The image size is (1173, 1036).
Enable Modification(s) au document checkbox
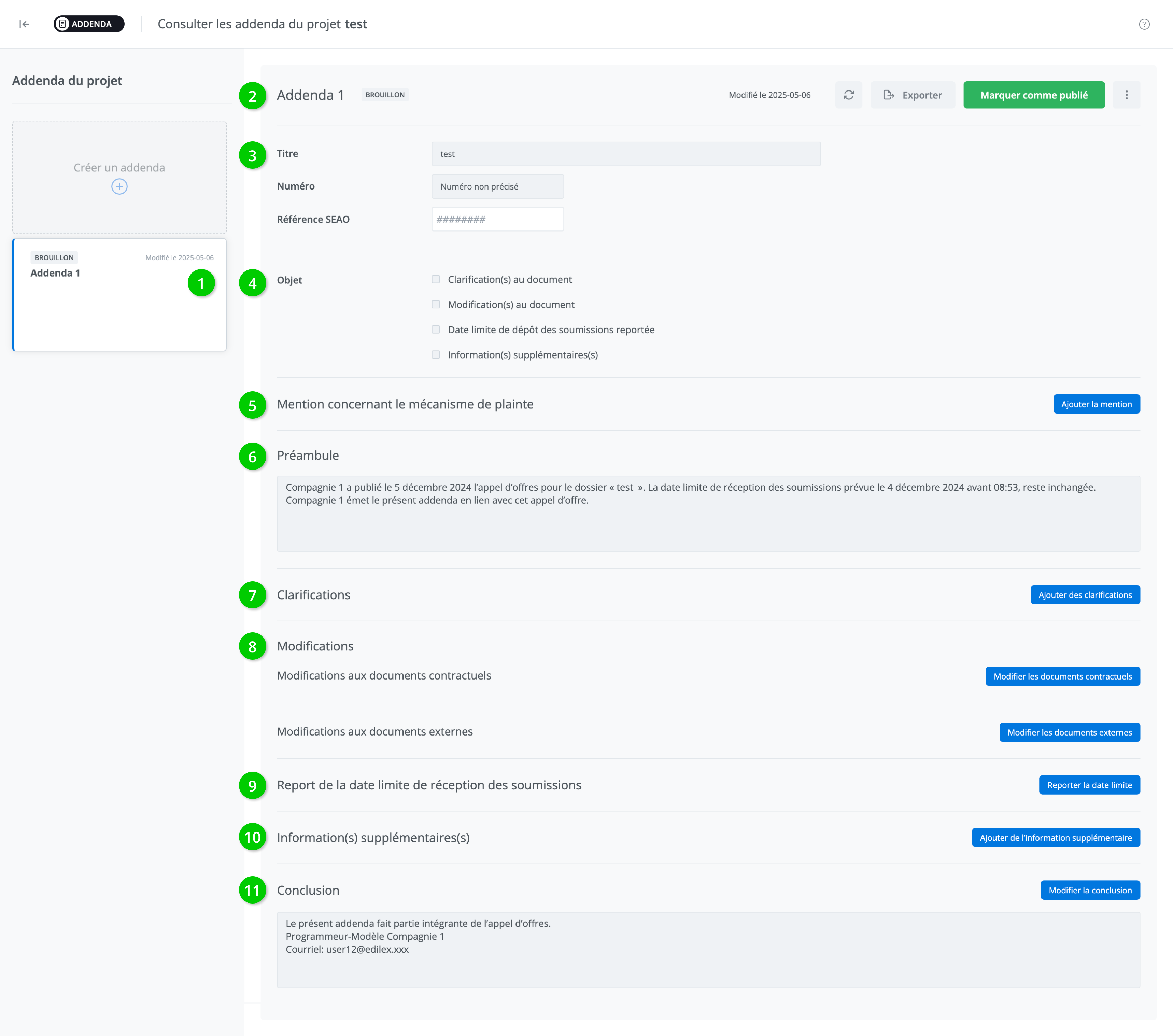point(436,305)
